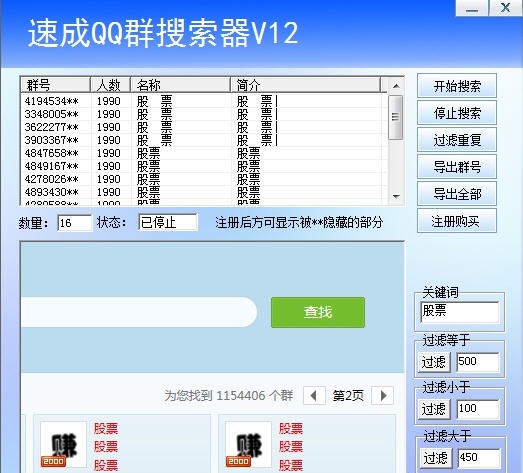The width and height of the screenshot is (523, 473).
Task: Click the 名称 column header
Action: tap(180, 85)
